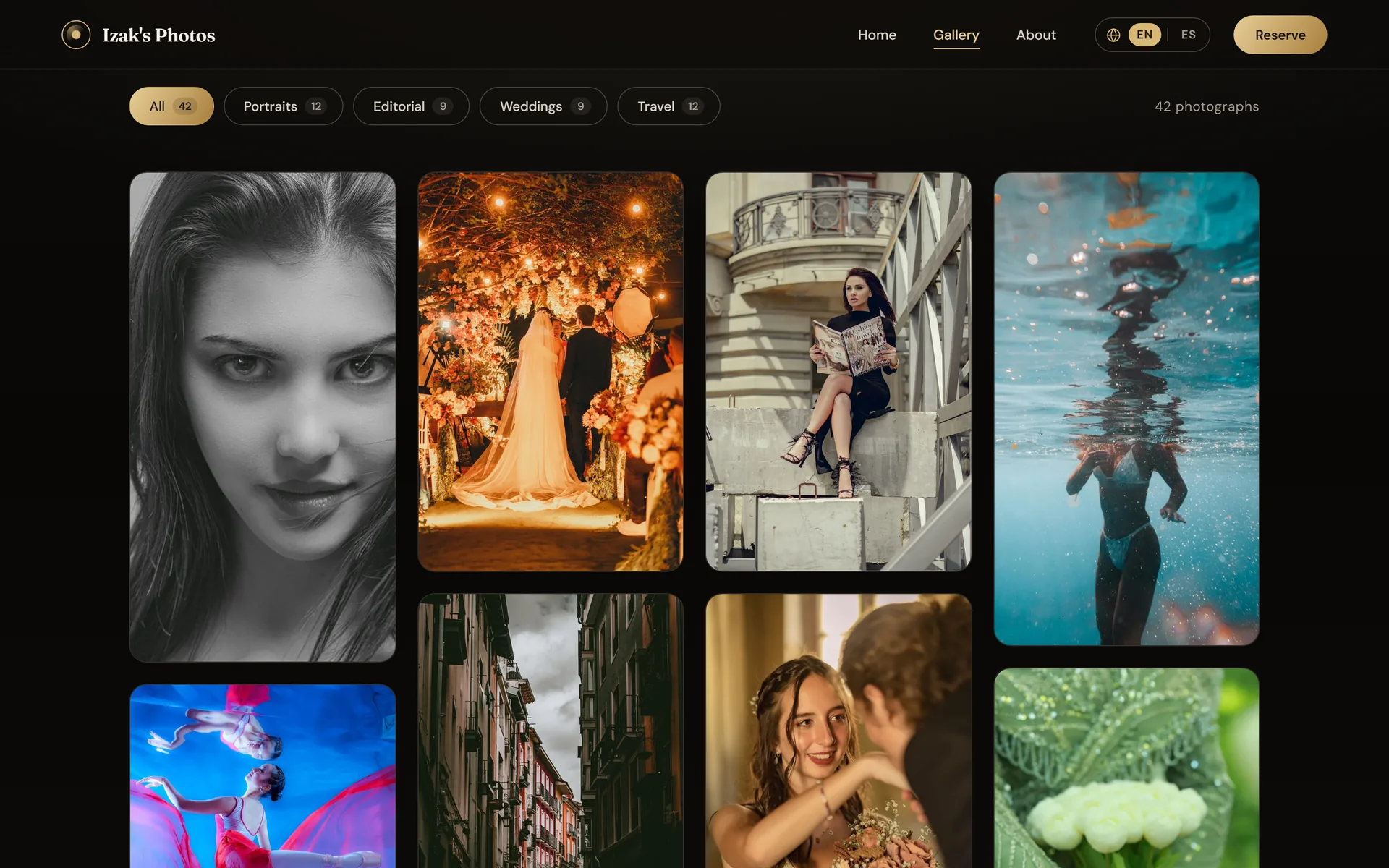Switch language to EN

[x=1144, y=35]
